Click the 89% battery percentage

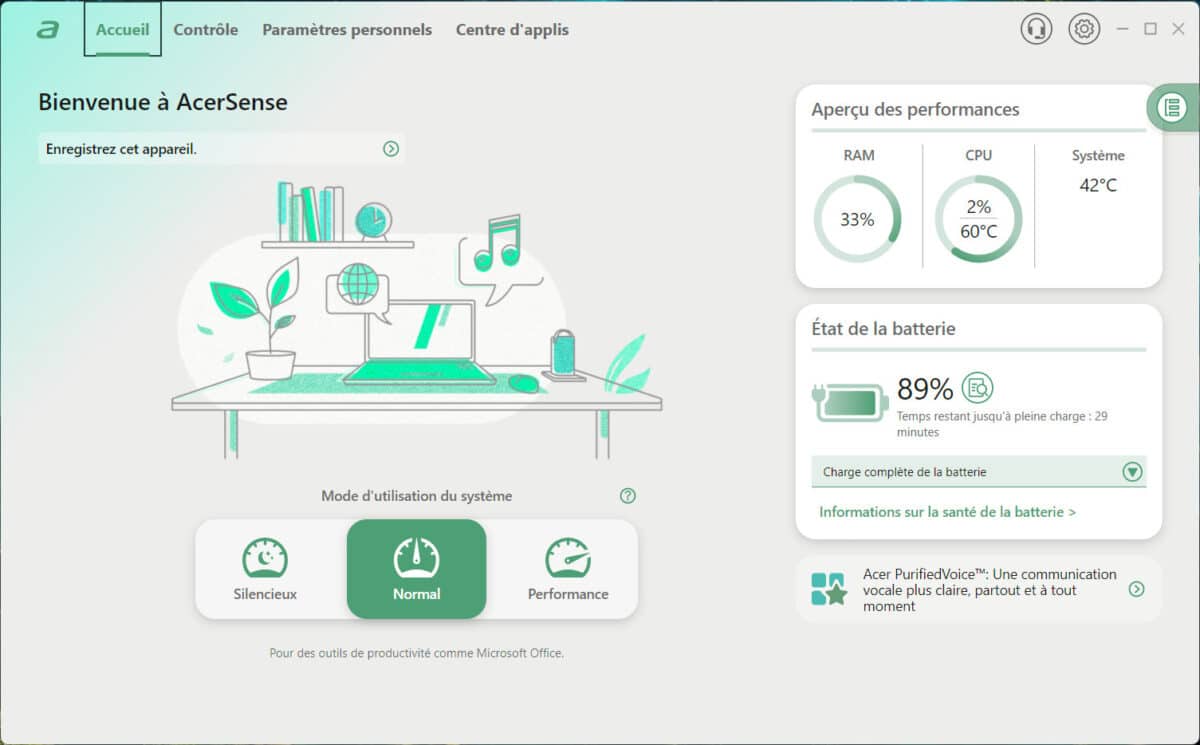point(925,389)
